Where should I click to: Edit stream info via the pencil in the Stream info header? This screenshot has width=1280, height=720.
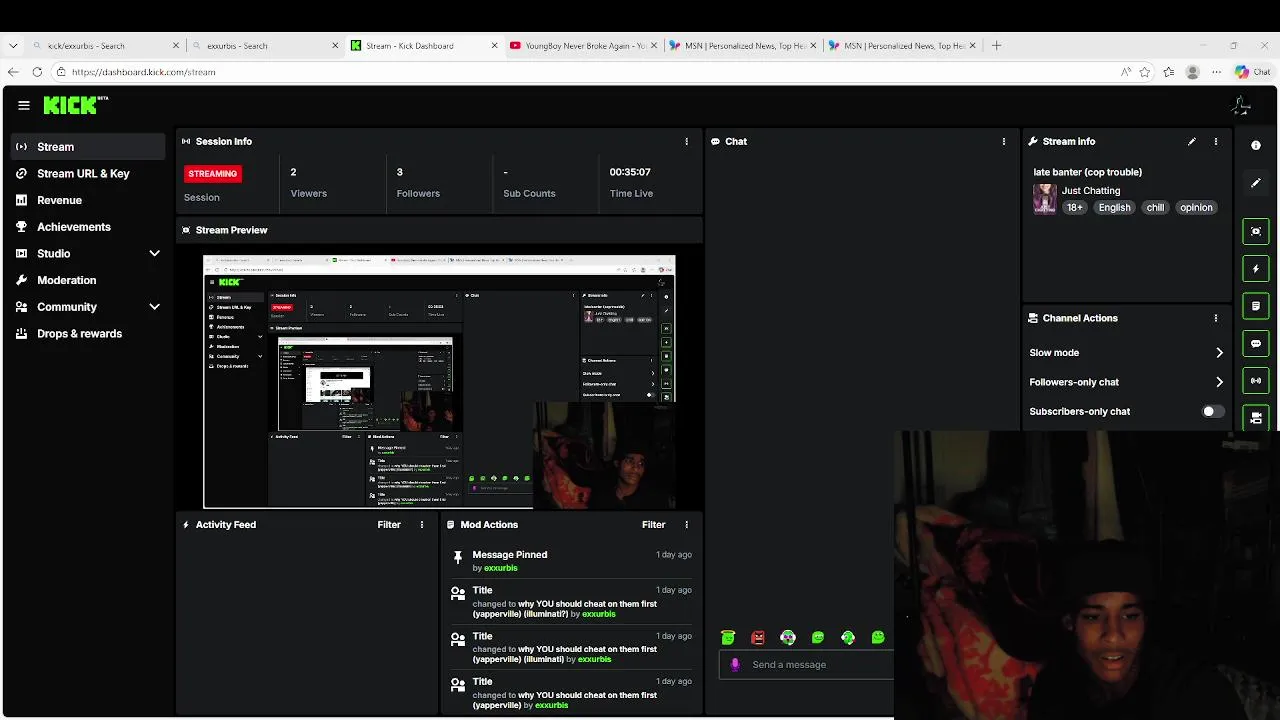pos(1192,142)
